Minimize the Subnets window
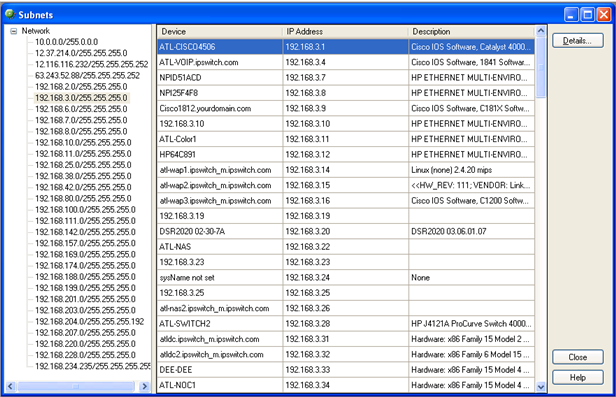 [x=571, y=15]
